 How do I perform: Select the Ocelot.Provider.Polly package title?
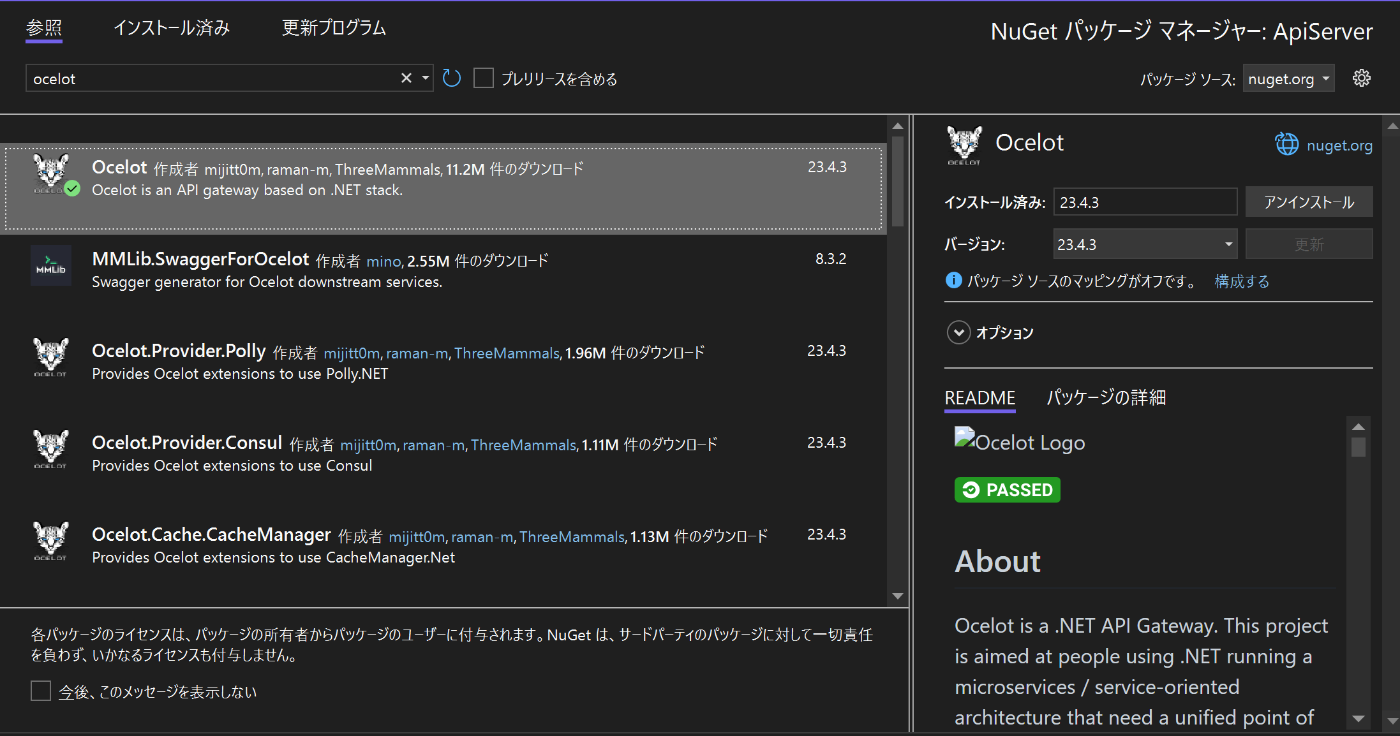[x=179, y=351]
